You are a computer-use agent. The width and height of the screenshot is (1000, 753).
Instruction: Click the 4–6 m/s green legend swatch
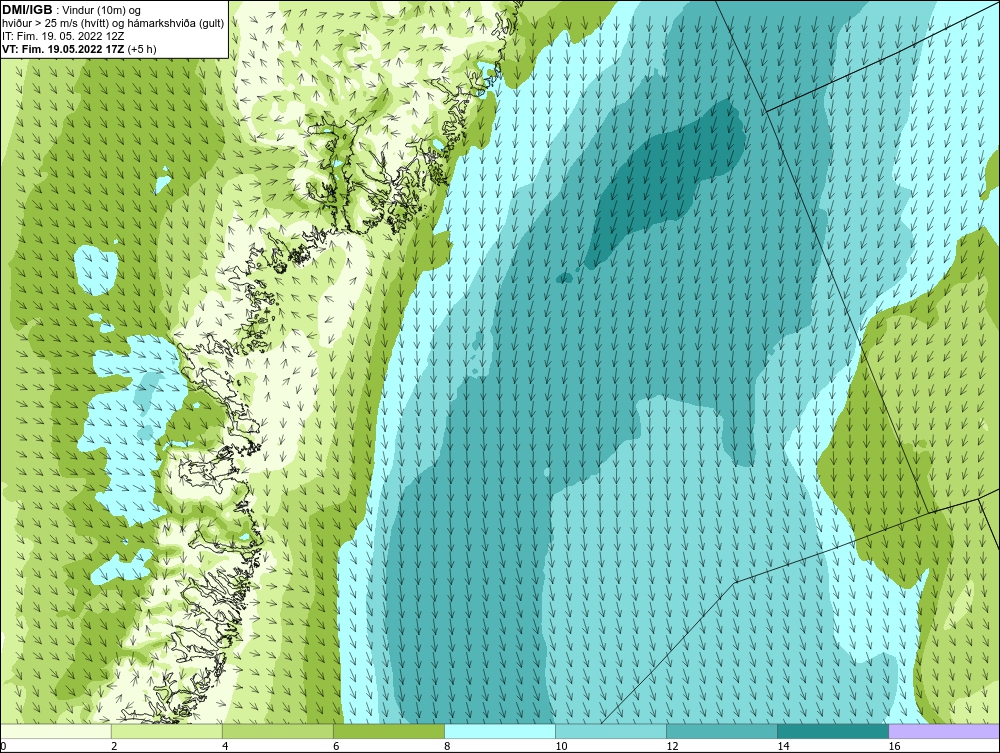(278, 731)
